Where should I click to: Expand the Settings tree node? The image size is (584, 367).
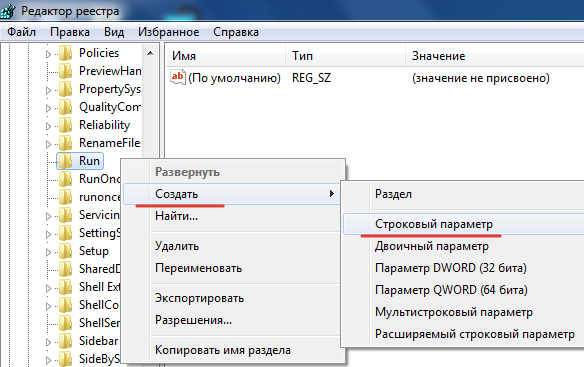pyautogui.click(x=48, y=234)
